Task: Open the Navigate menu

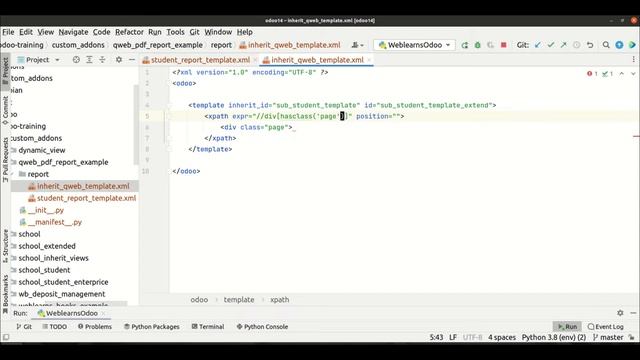Action: (73, 32)
